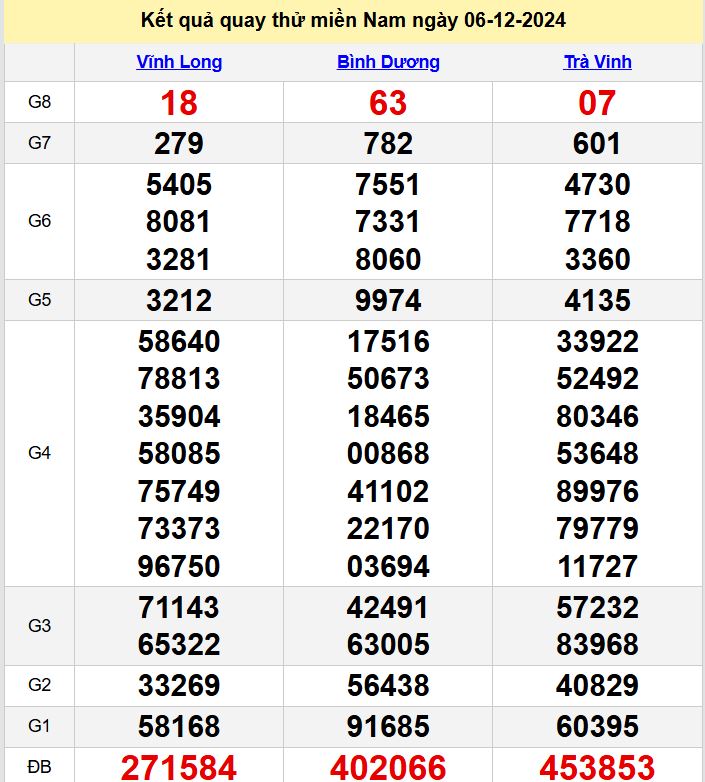
Task: Click G6 number 5405
Action: point(179,184)
